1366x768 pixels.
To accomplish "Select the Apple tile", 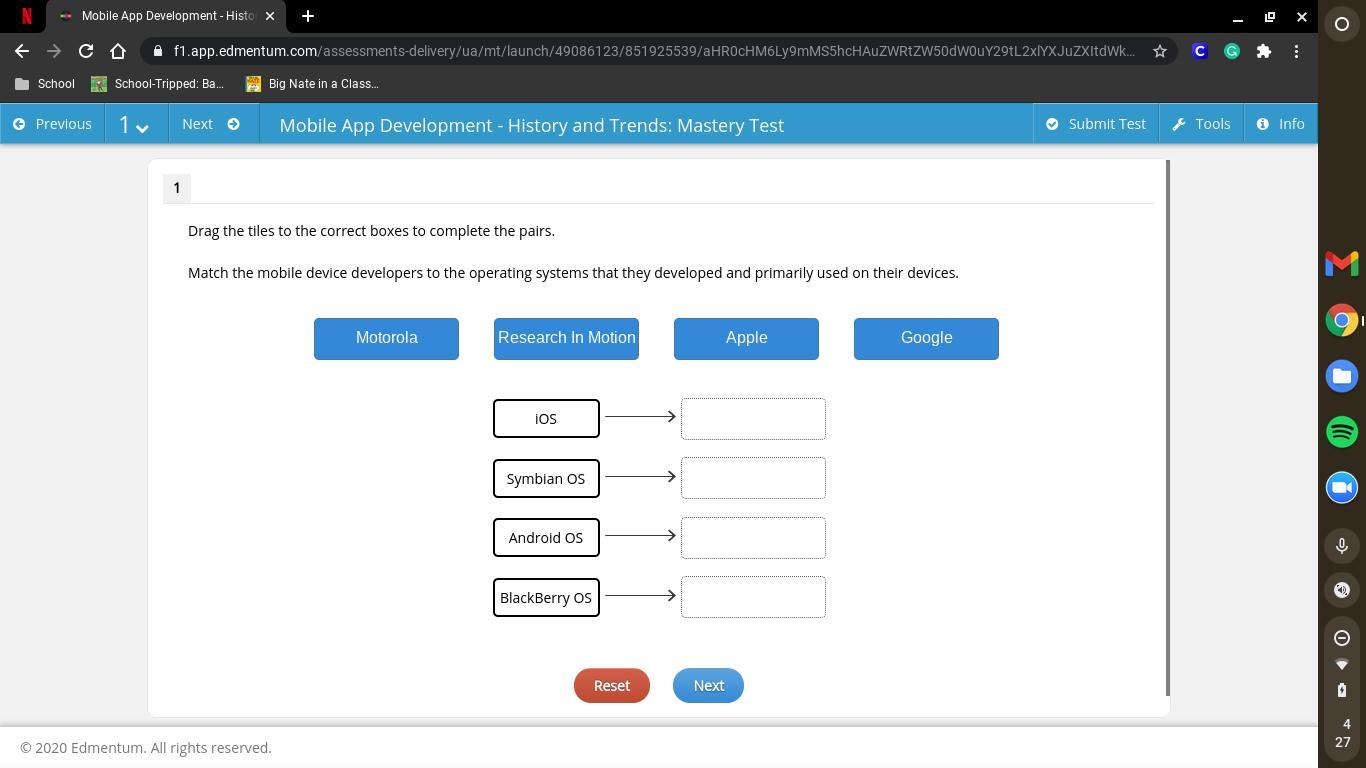I will pos(746,338).
